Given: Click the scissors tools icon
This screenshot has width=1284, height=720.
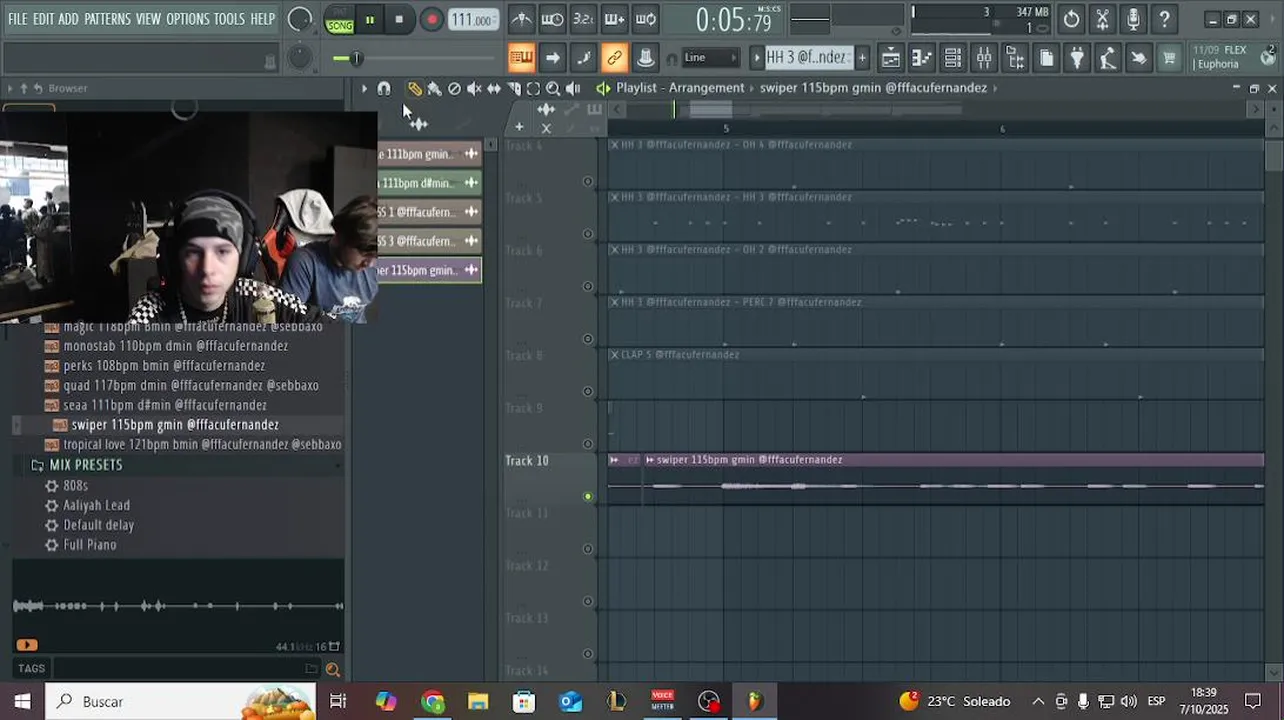Looking at the screenshot, I should pyautogui.click(x=1102, y=19).
